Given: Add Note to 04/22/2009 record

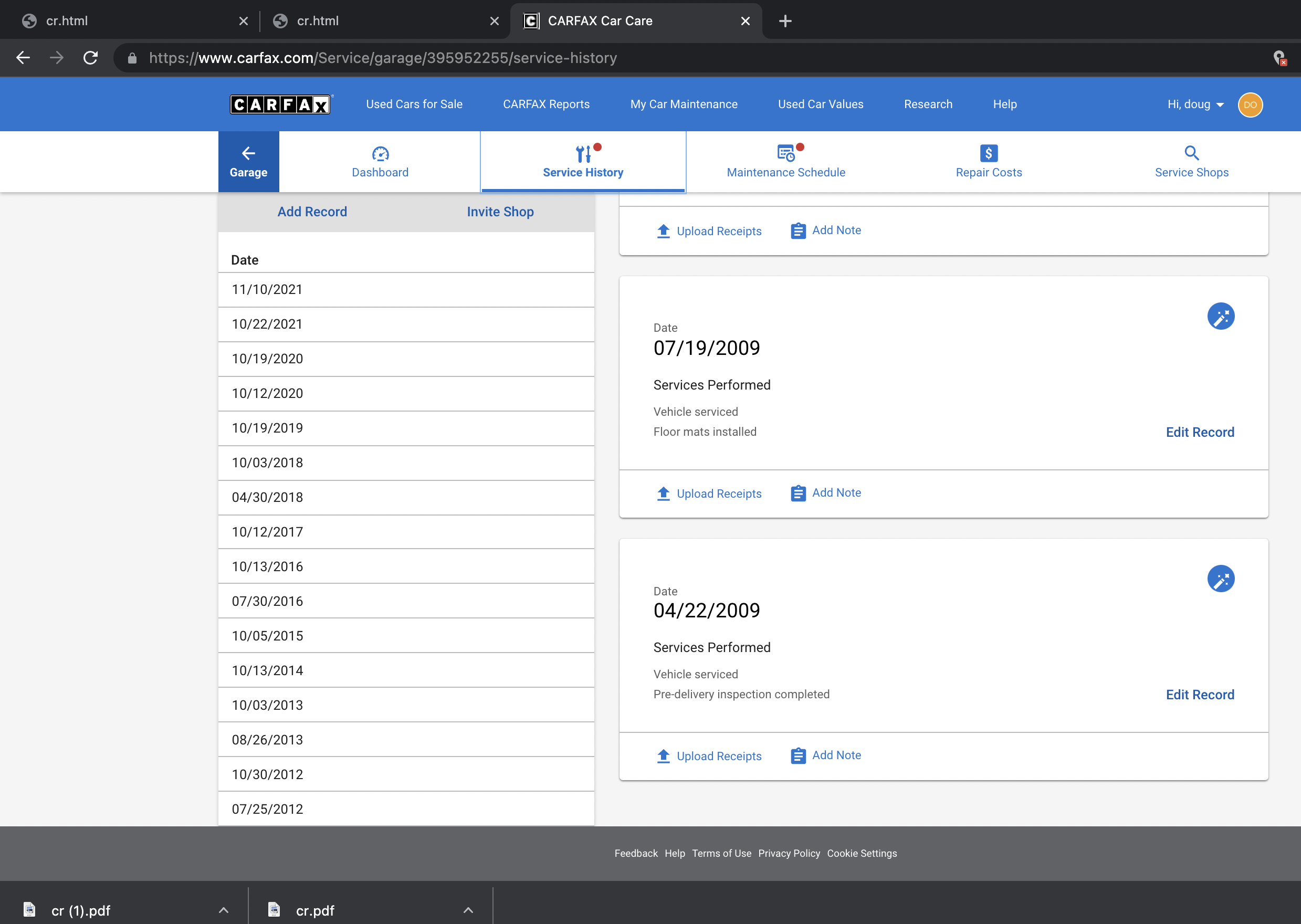Looking at the screenshot, I should [826, 755].
